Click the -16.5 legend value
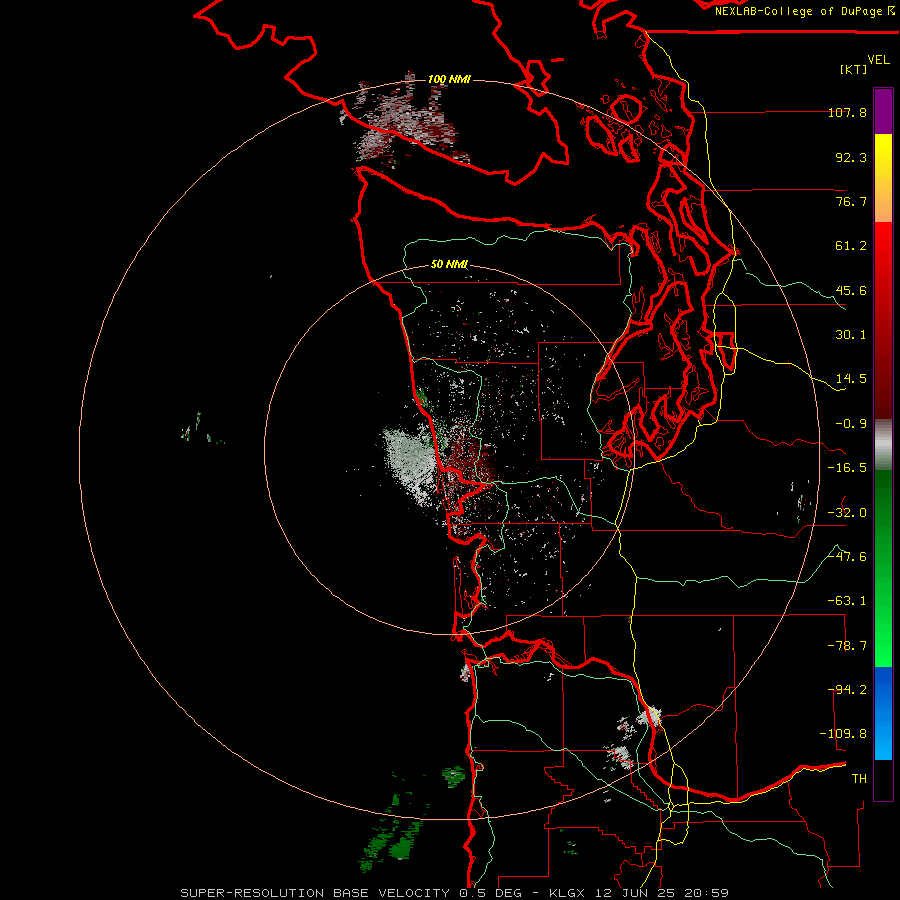 point(847,468)
